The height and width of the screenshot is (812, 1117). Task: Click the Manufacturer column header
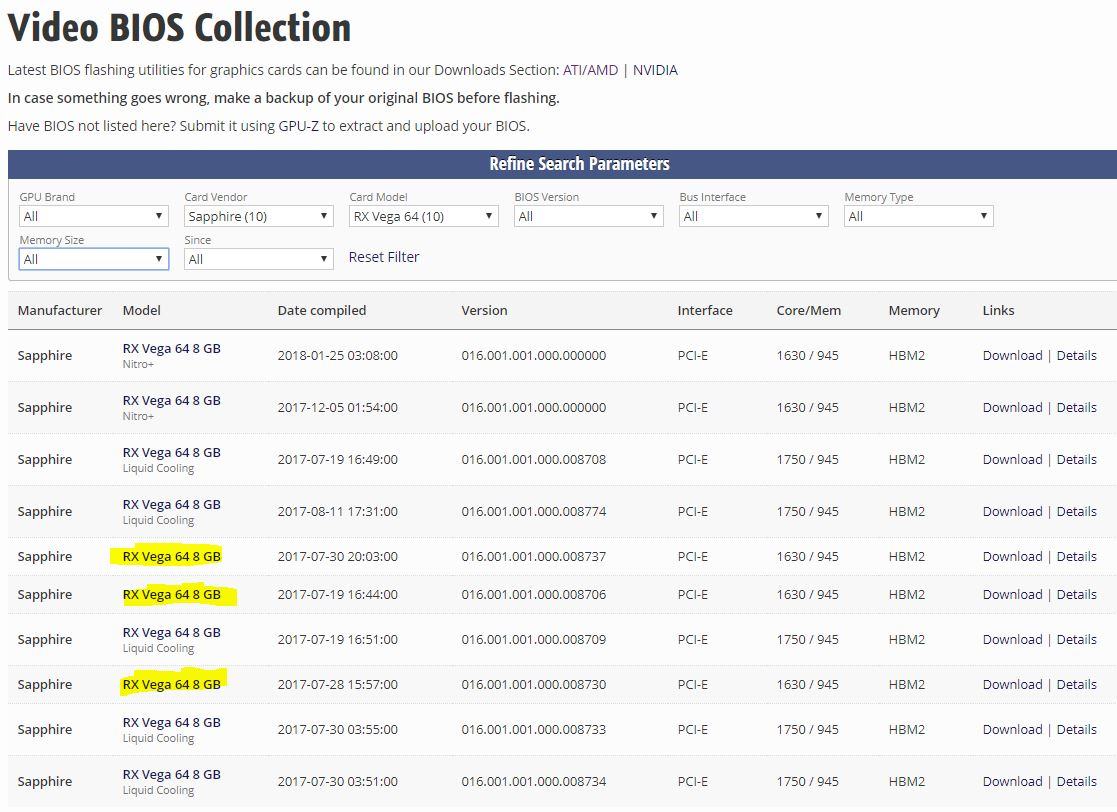60,311
